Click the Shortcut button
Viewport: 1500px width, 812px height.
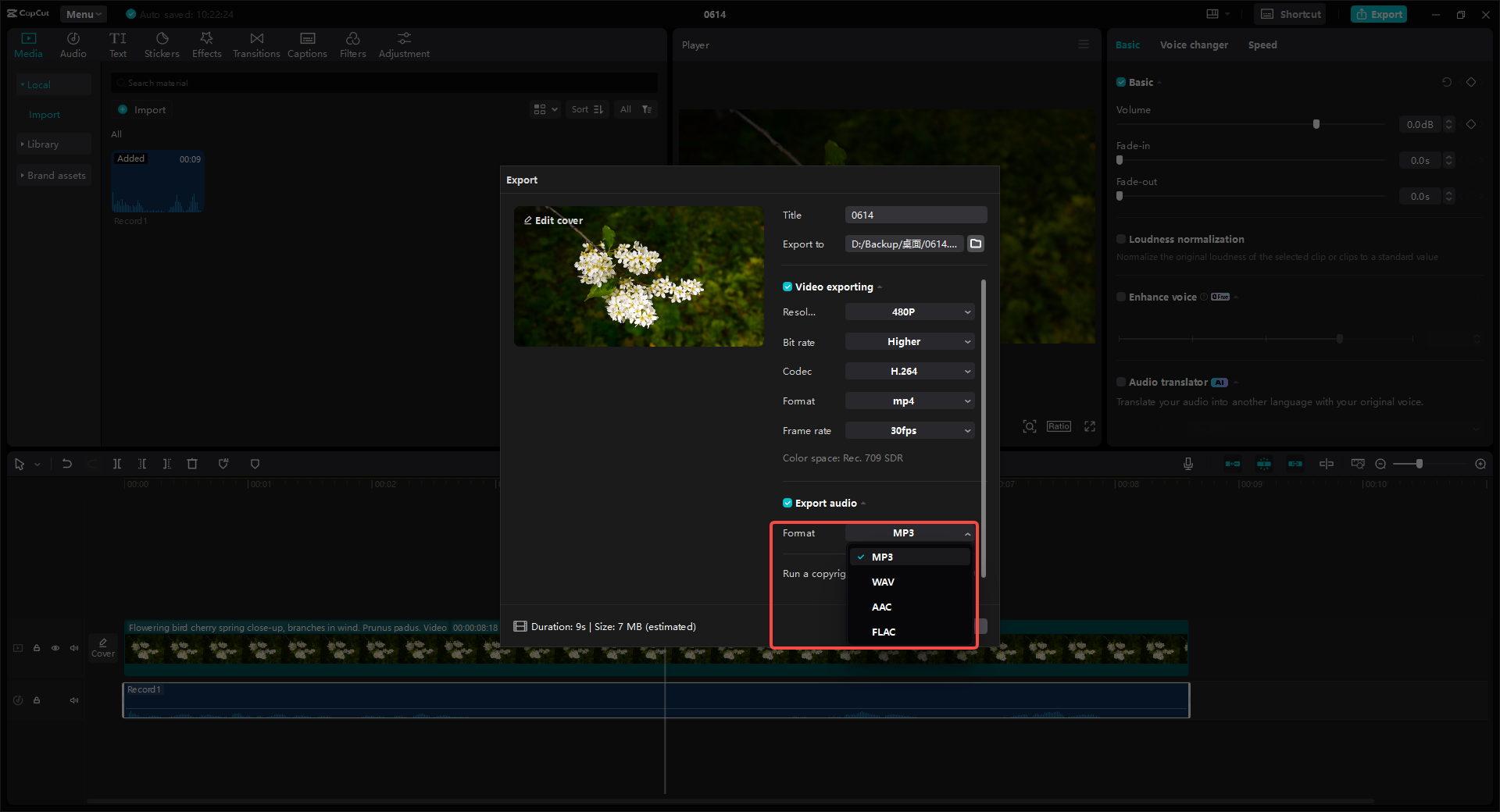1290,14
